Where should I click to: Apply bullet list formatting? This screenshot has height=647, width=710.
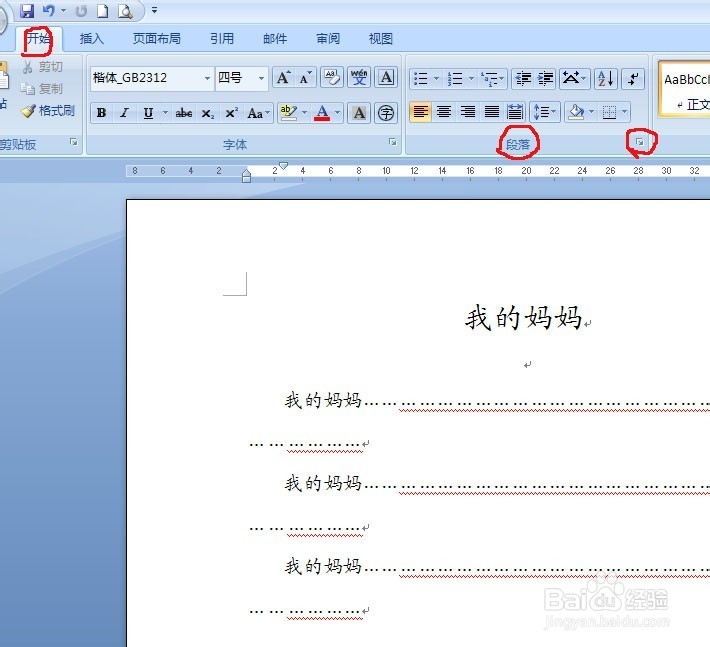point(421,78)
